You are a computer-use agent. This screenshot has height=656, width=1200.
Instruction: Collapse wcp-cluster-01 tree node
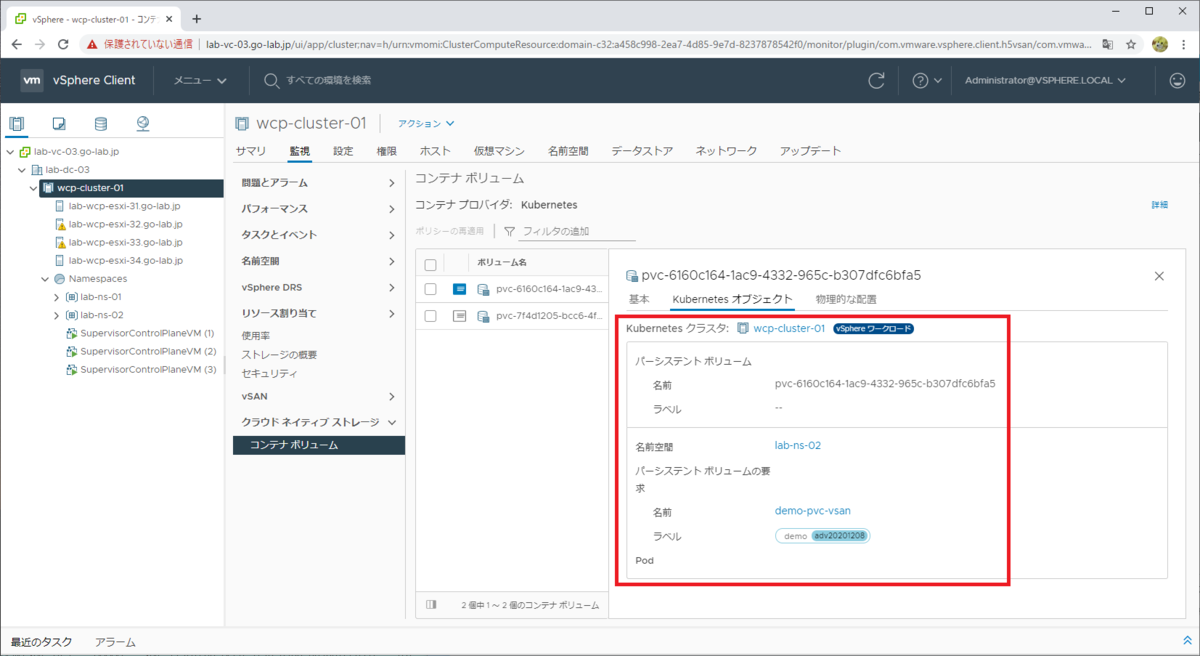coord(33,188)
